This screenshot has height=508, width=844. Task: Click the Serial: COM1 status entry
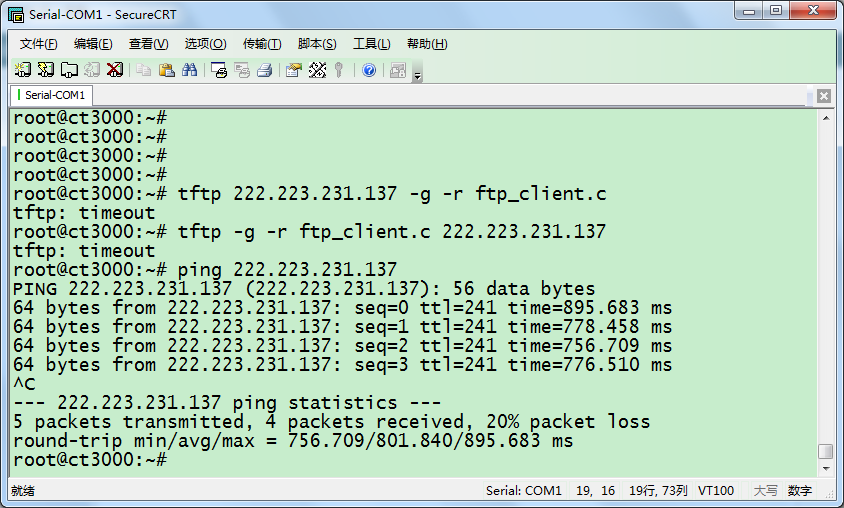click(x=523, y=491)
